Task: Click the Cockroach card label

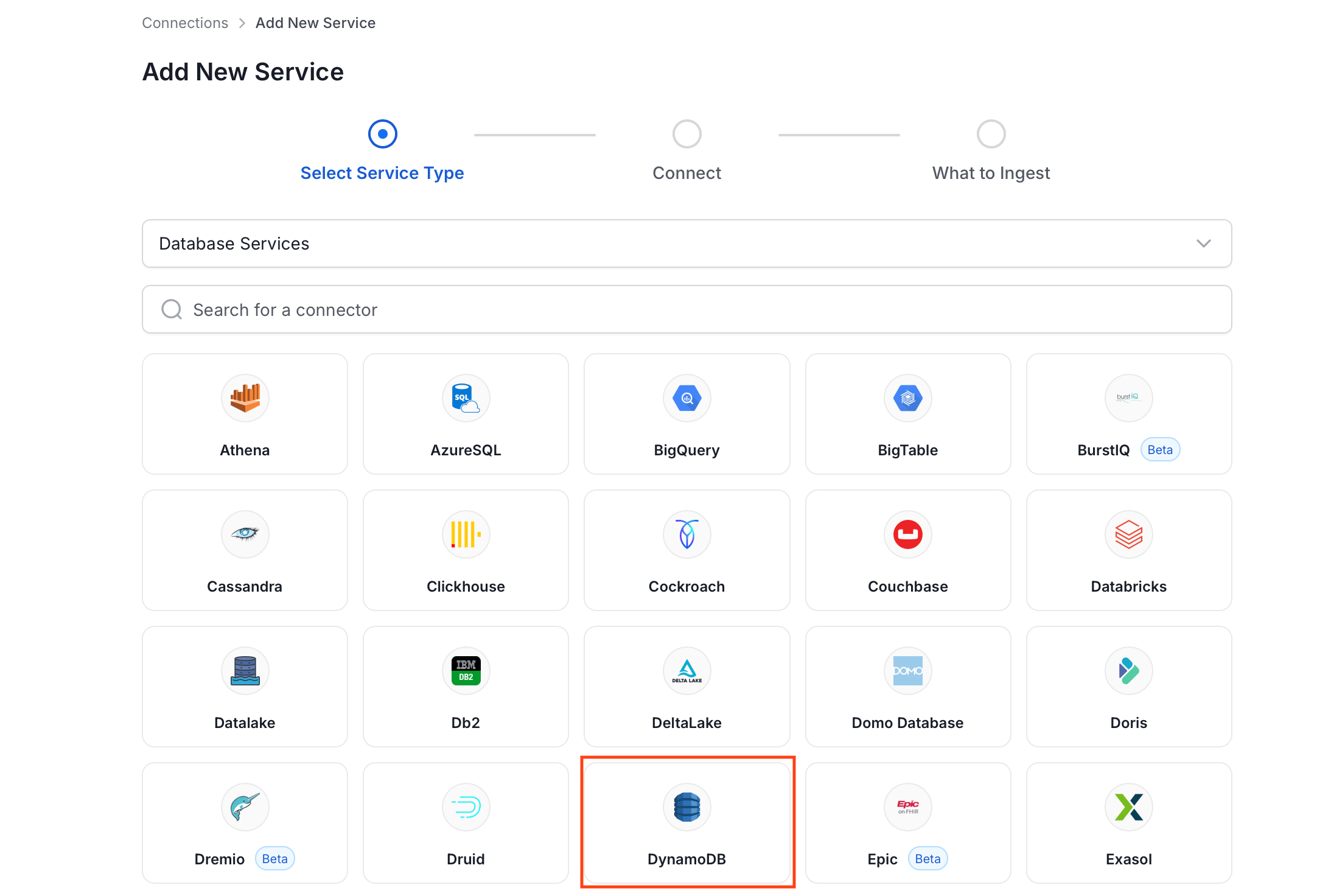Action: click(x=687, y=587)
